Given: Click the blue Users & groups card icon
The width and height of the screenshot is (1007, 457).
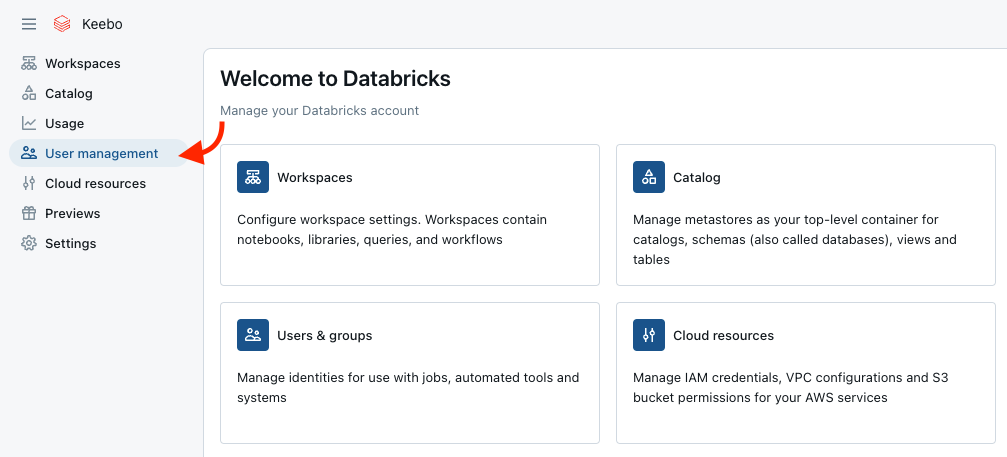Looking at the screenshot, I should tap(253, 335).
